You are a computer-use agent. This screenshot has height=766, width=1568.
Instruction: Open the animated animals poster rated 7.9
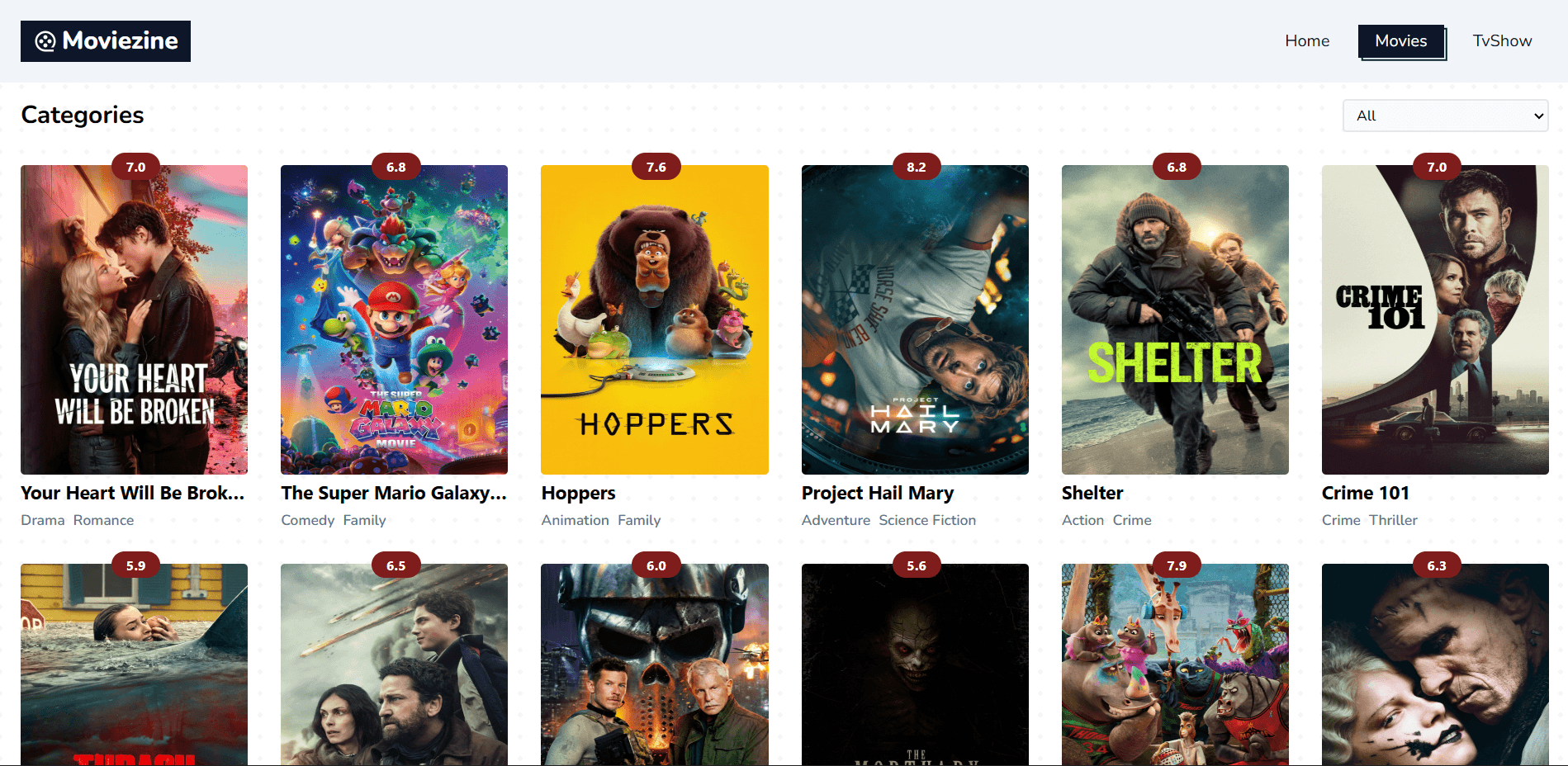(x=1175, y=664)
